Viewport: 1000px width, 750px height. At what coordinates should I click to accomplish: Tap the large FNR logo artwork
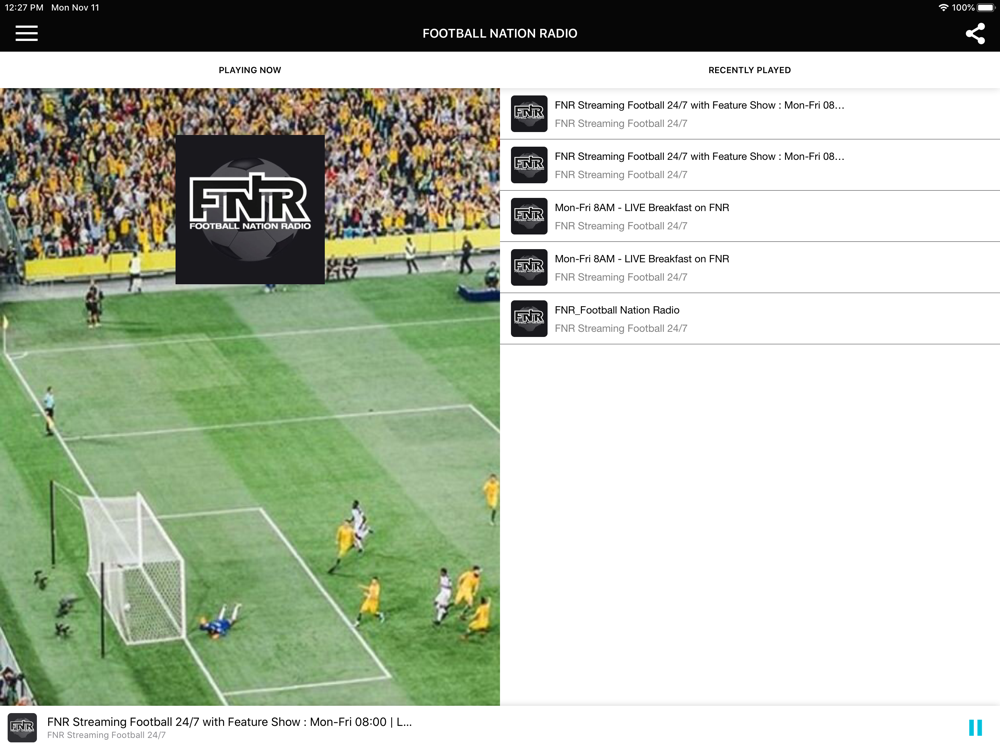point(250,209)
